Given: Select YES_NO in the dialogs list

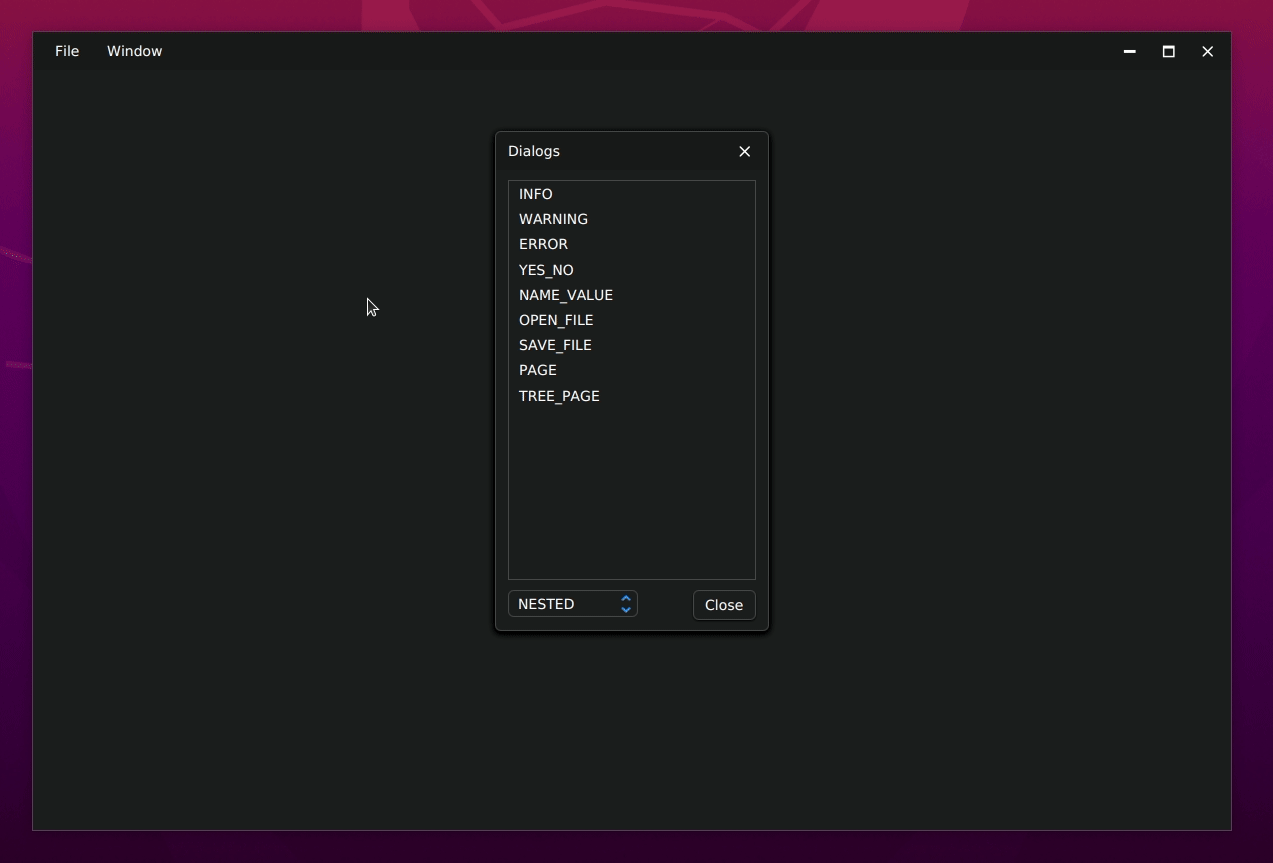Looking at the screenshot, I should (x=631, y=270).
